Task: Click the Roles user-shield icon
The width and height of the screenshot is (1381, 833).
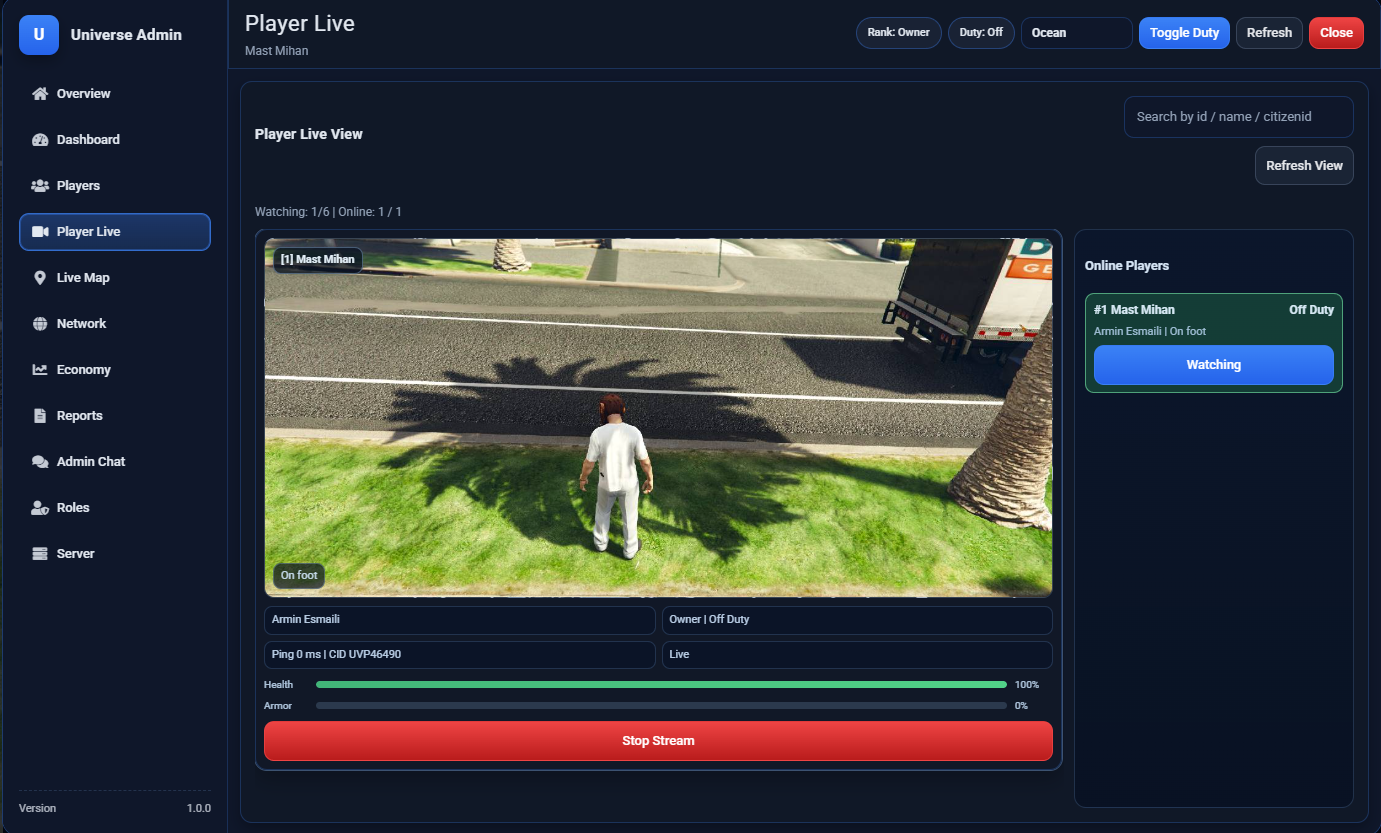Action: pos(40,508)
